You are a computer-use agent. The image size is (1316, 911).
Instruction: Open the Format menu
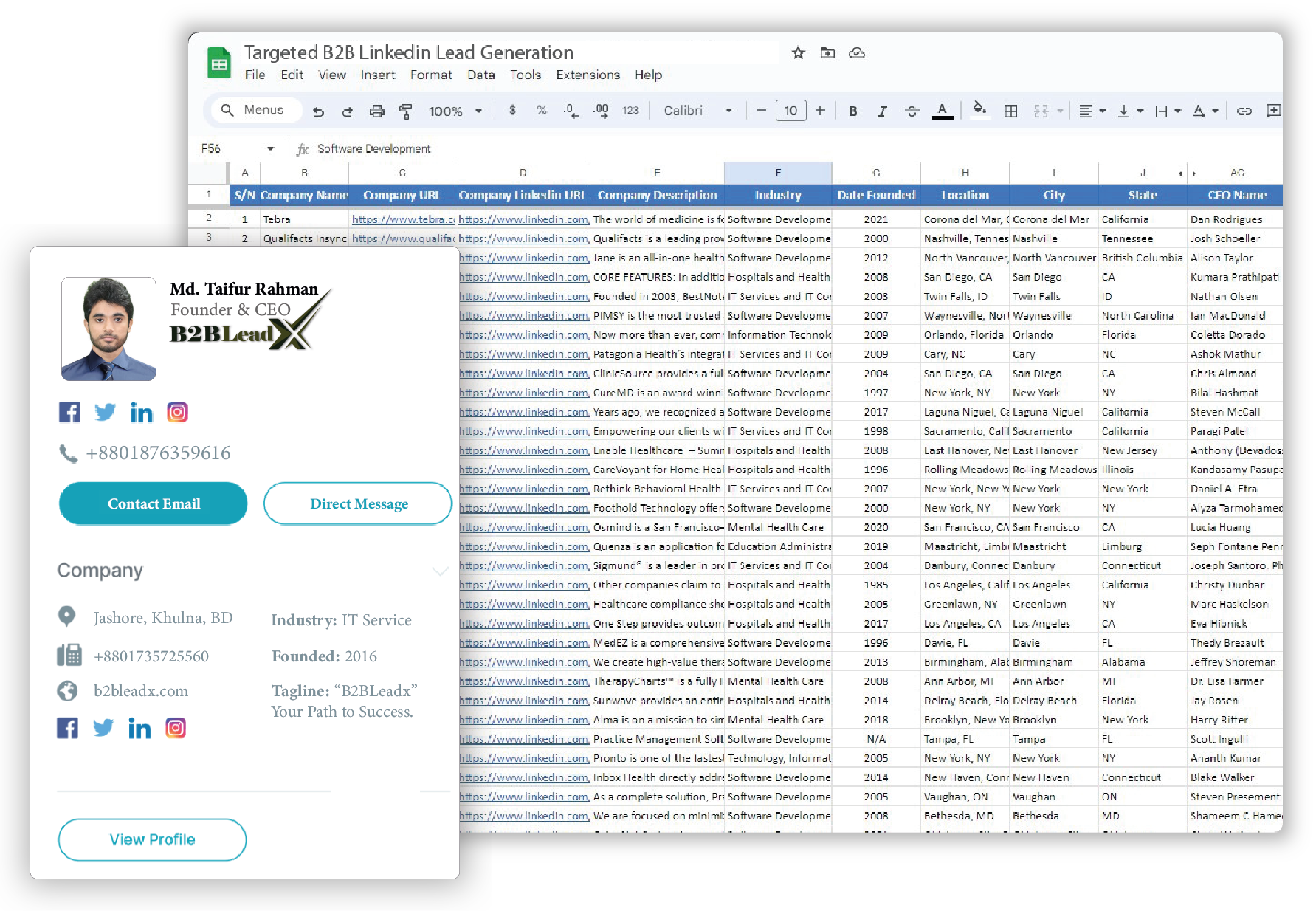(431, 75)
